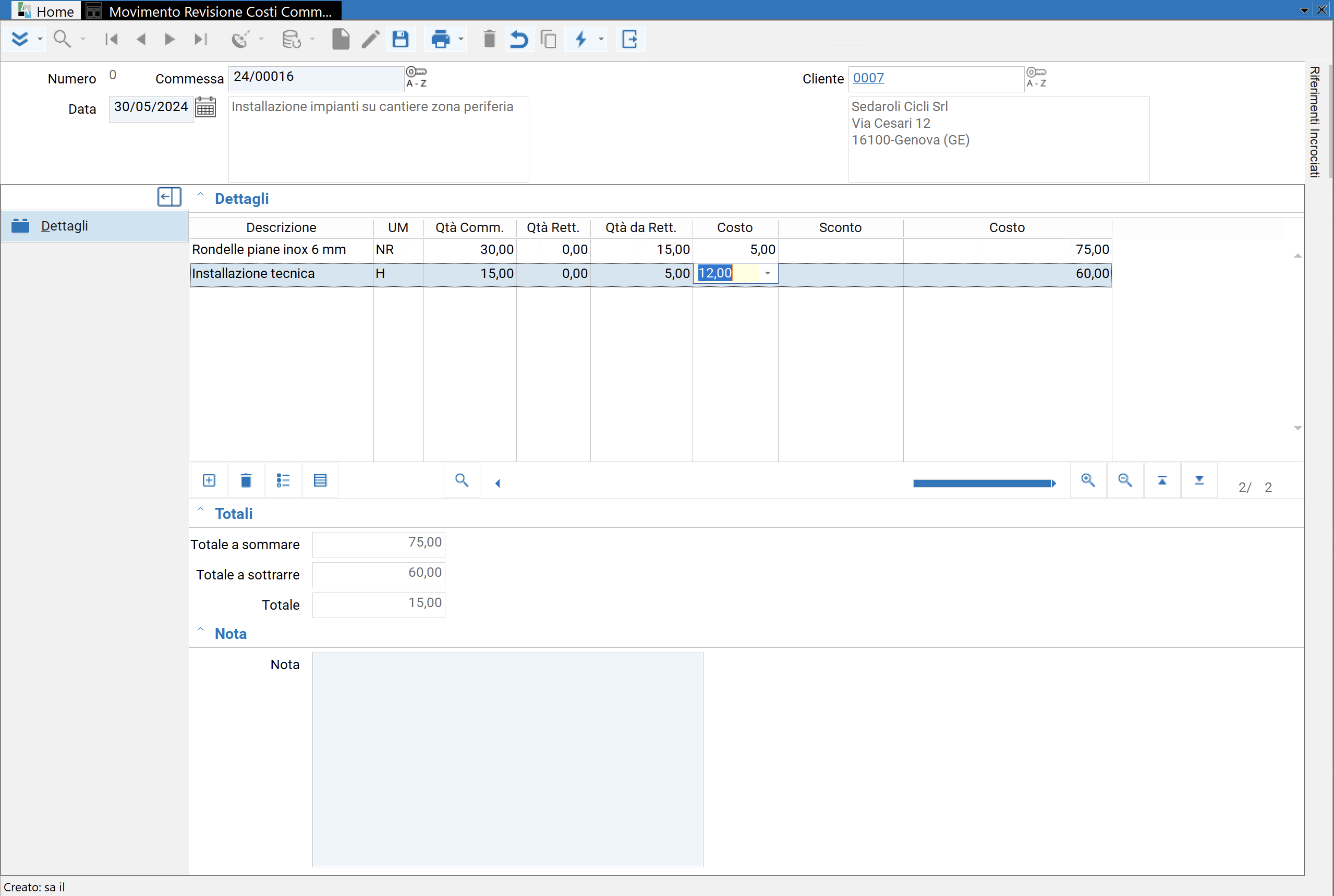The height and width of the screenshot is (896, 1334).
Task: Open client link 0007
Action: 868,78
